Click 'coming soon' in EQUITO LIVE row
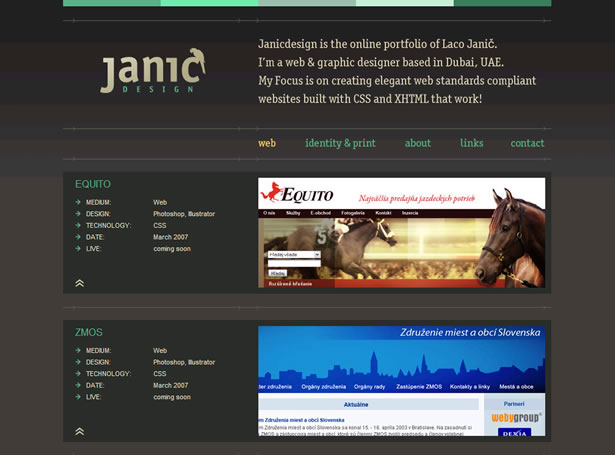This screenshot has height=455, width=615. tap(172, 249)
